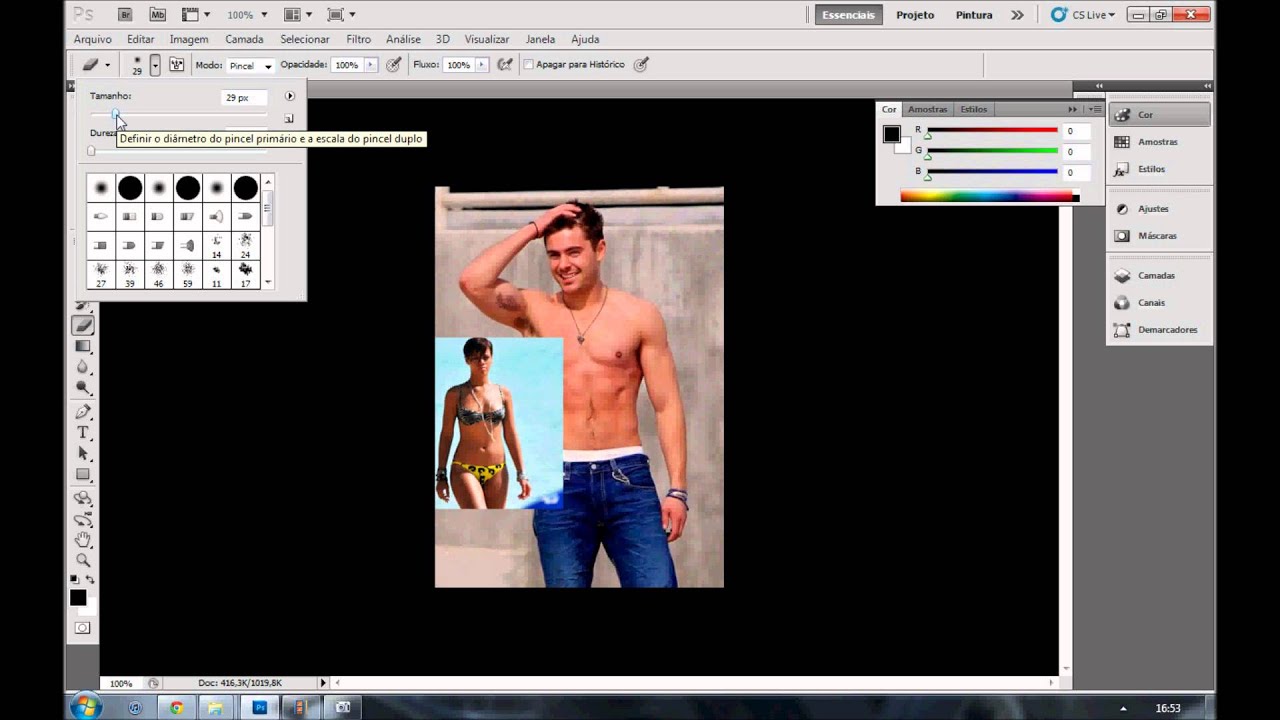Open the Camada menu

point(244,39)
